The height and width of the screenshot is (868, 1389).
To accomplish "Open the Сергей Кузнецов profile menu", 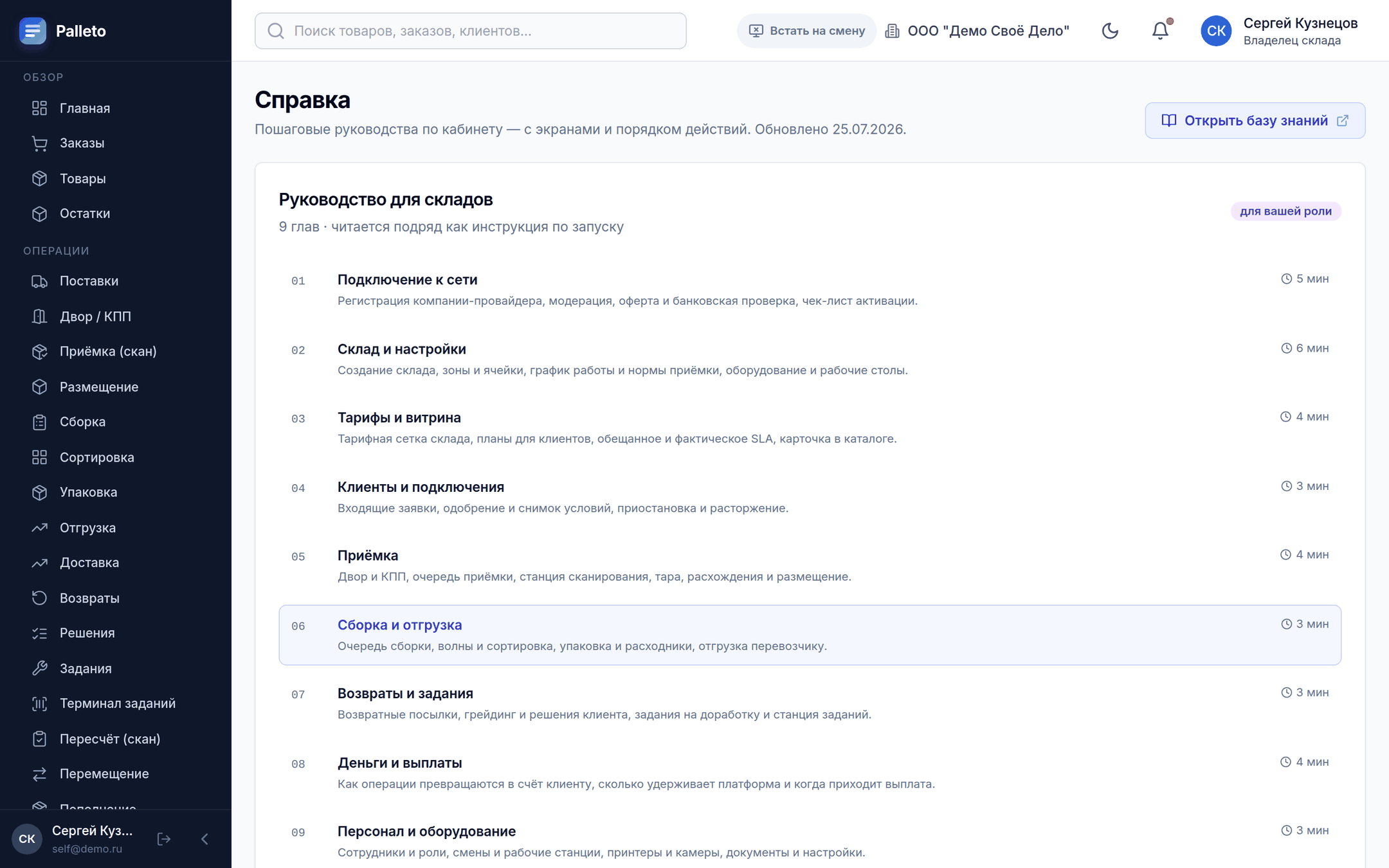I will (1280, 31).
